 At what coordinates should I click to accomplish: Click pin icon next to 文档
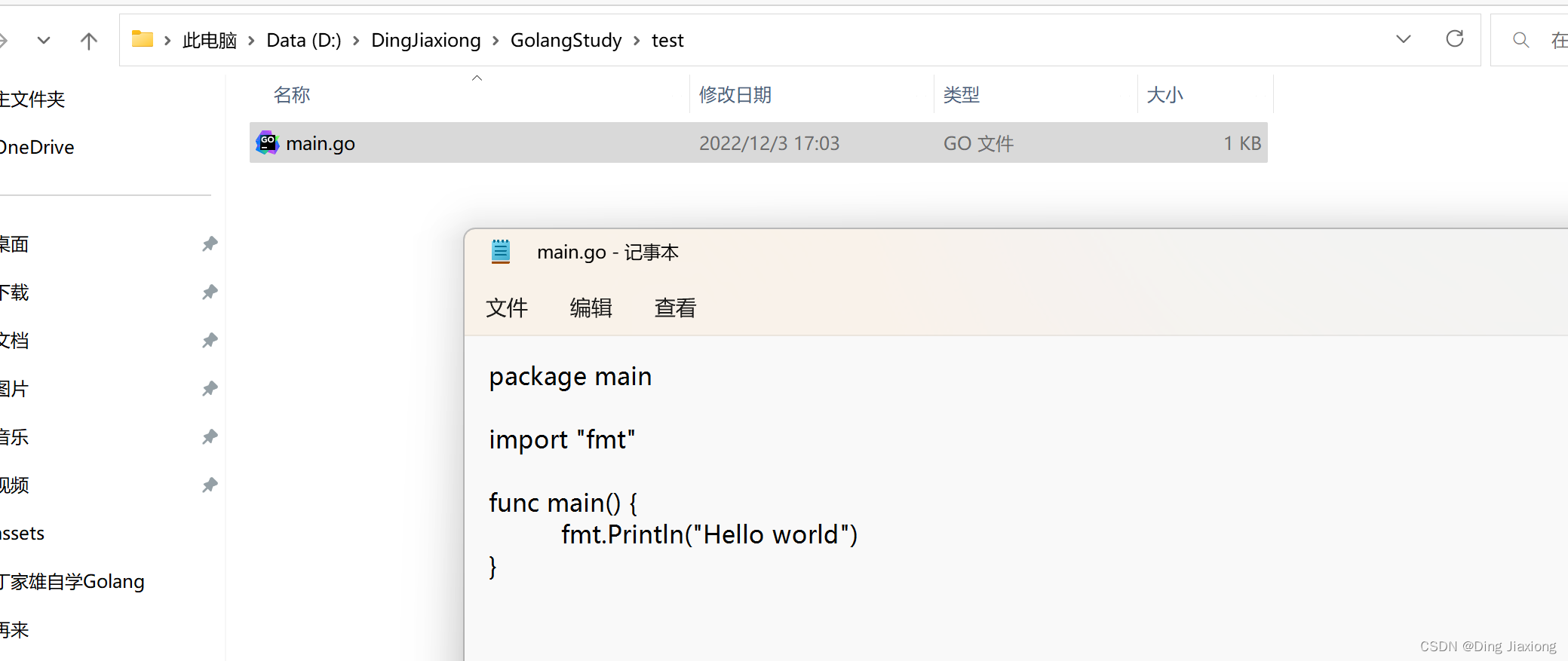tap(210, 340)
